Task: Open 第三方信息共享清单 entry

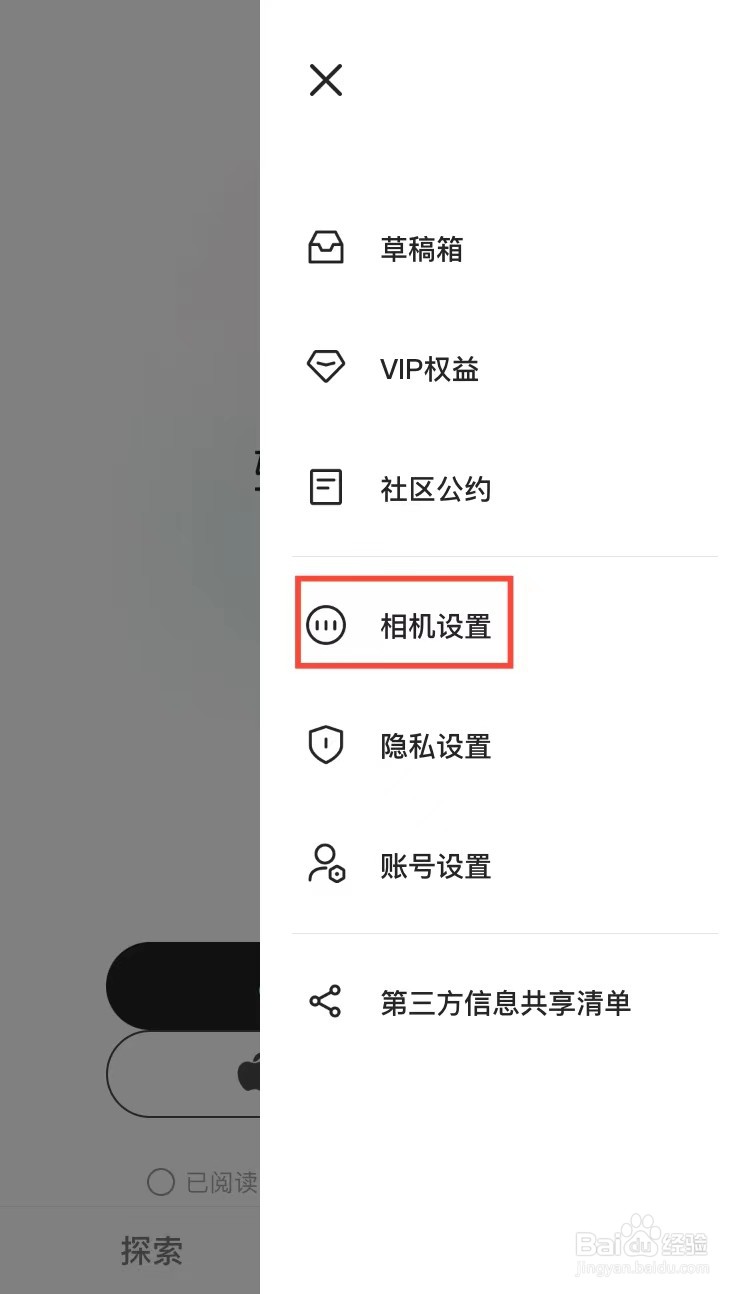Action: tap(505, 1002)
